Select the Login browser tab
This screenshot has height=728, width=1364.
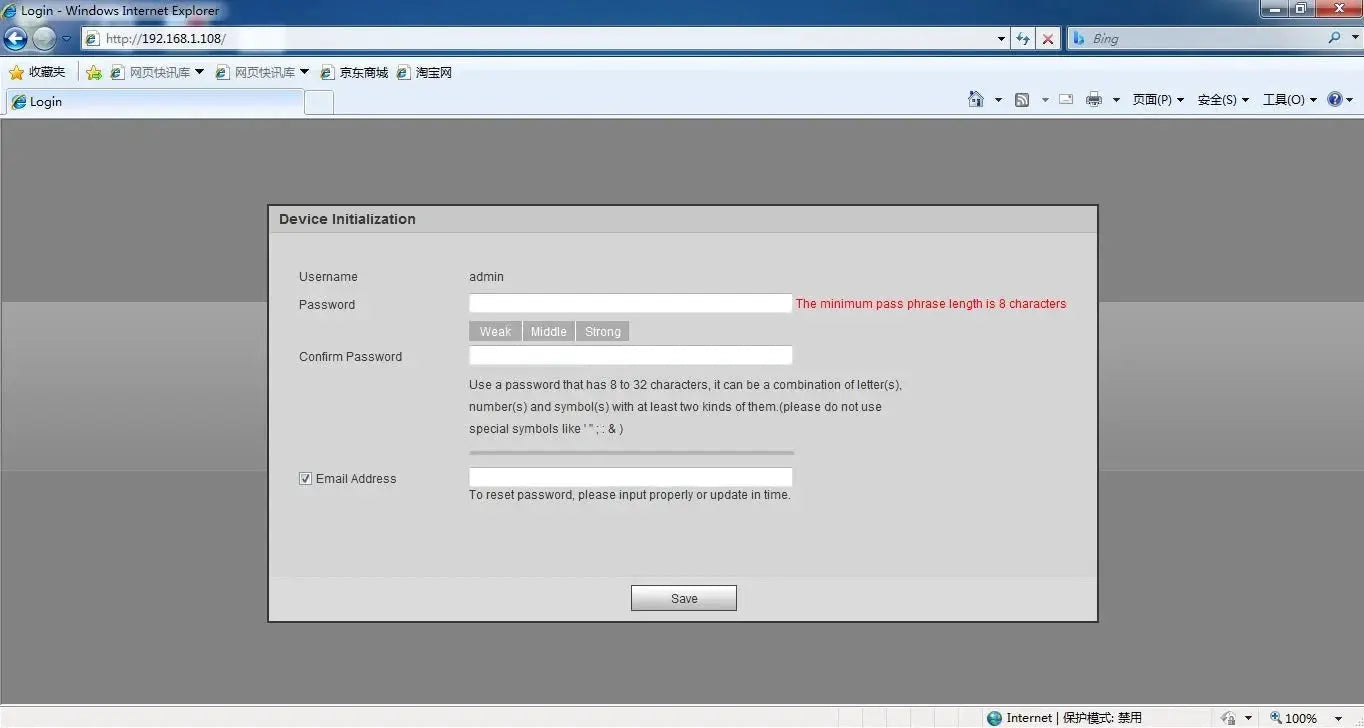coord(154,102)
